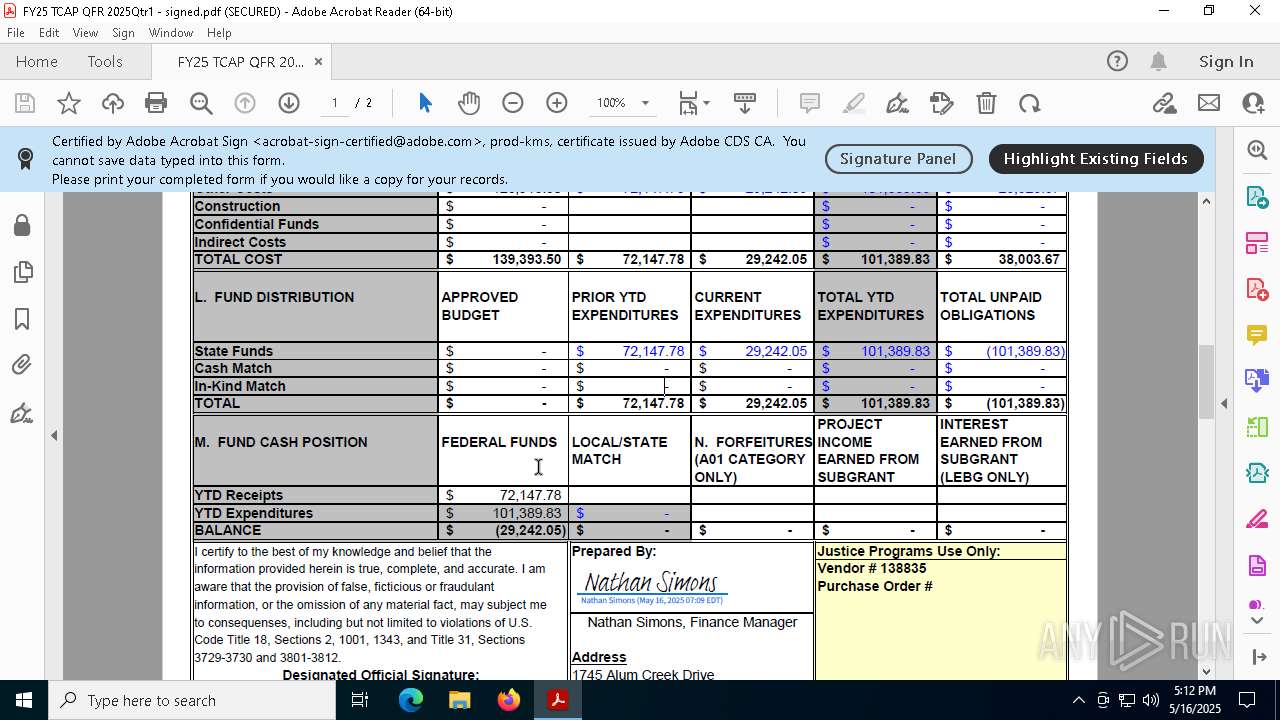Zoom out with the minus icon
Viewport: 1280px width, 720px height.
click(x=513, y=103)
